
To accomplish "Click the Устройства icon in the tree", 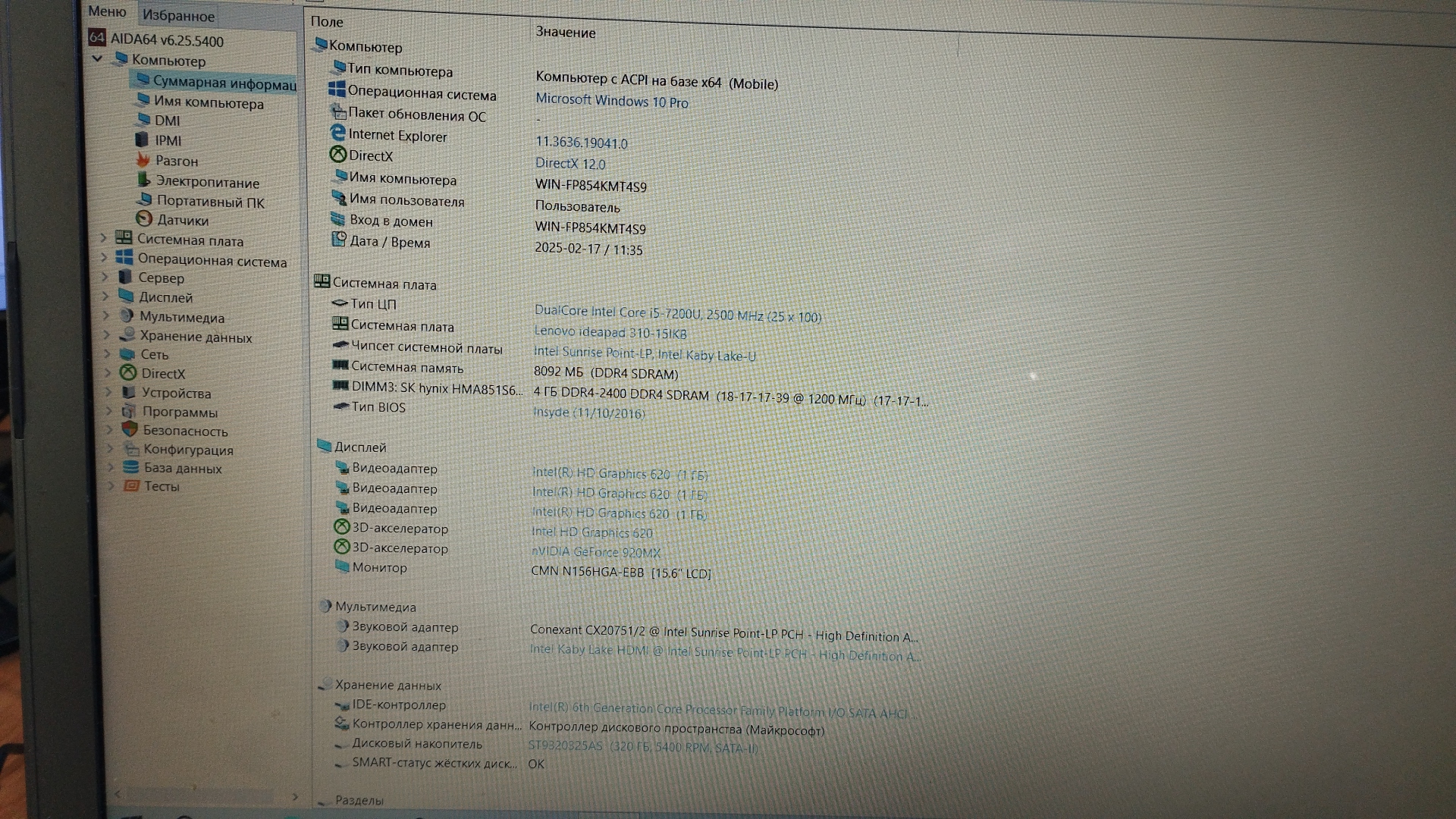I will click(x=129, y=392).
